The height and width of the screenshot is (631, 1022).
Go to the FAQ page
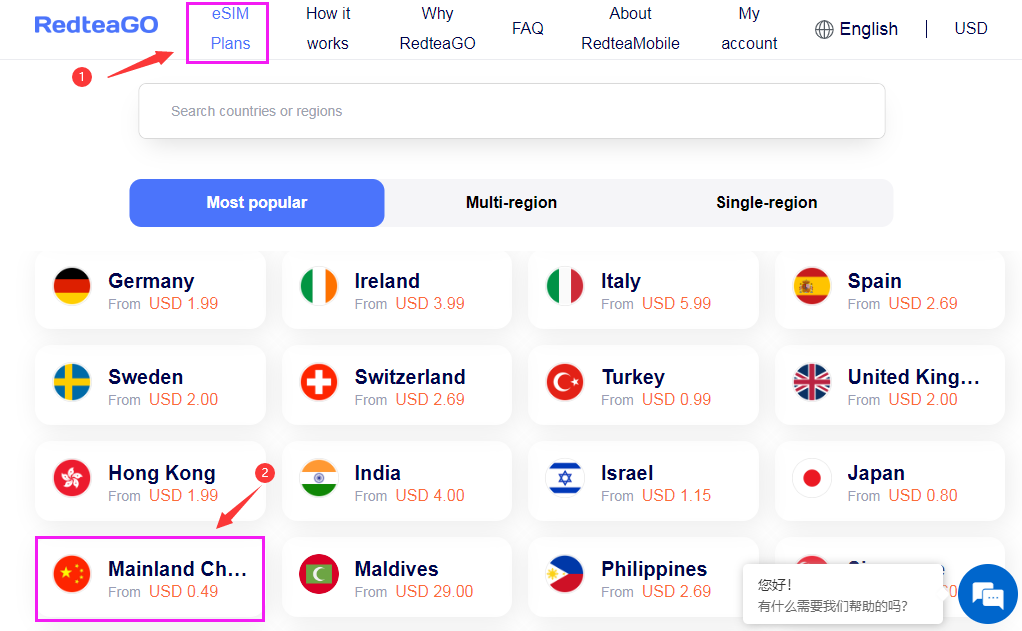(x=527, y=29)
